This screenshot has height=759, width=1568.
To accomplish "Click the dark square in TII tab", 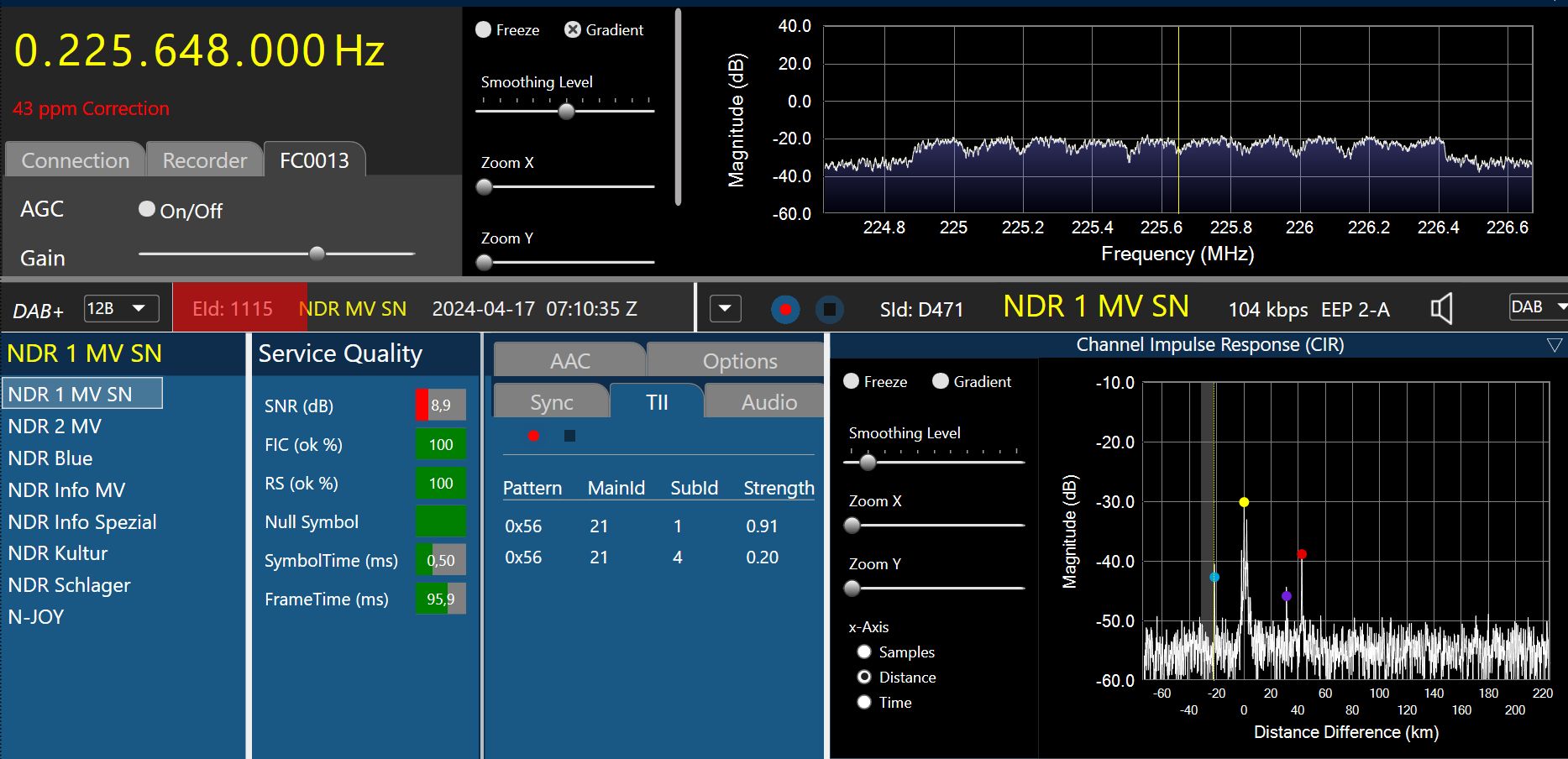I will click(x=569, y=436).
